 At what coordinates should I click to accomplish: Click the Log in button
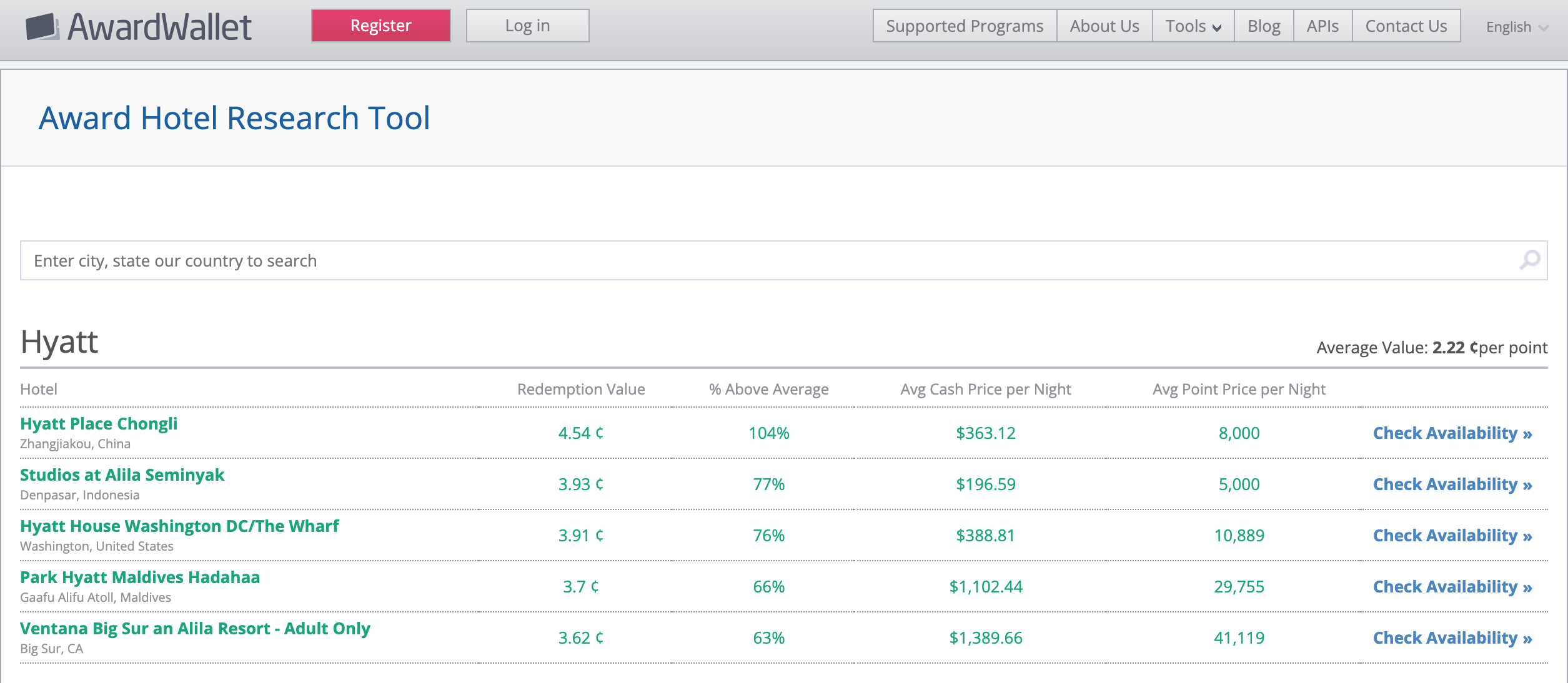527,26
